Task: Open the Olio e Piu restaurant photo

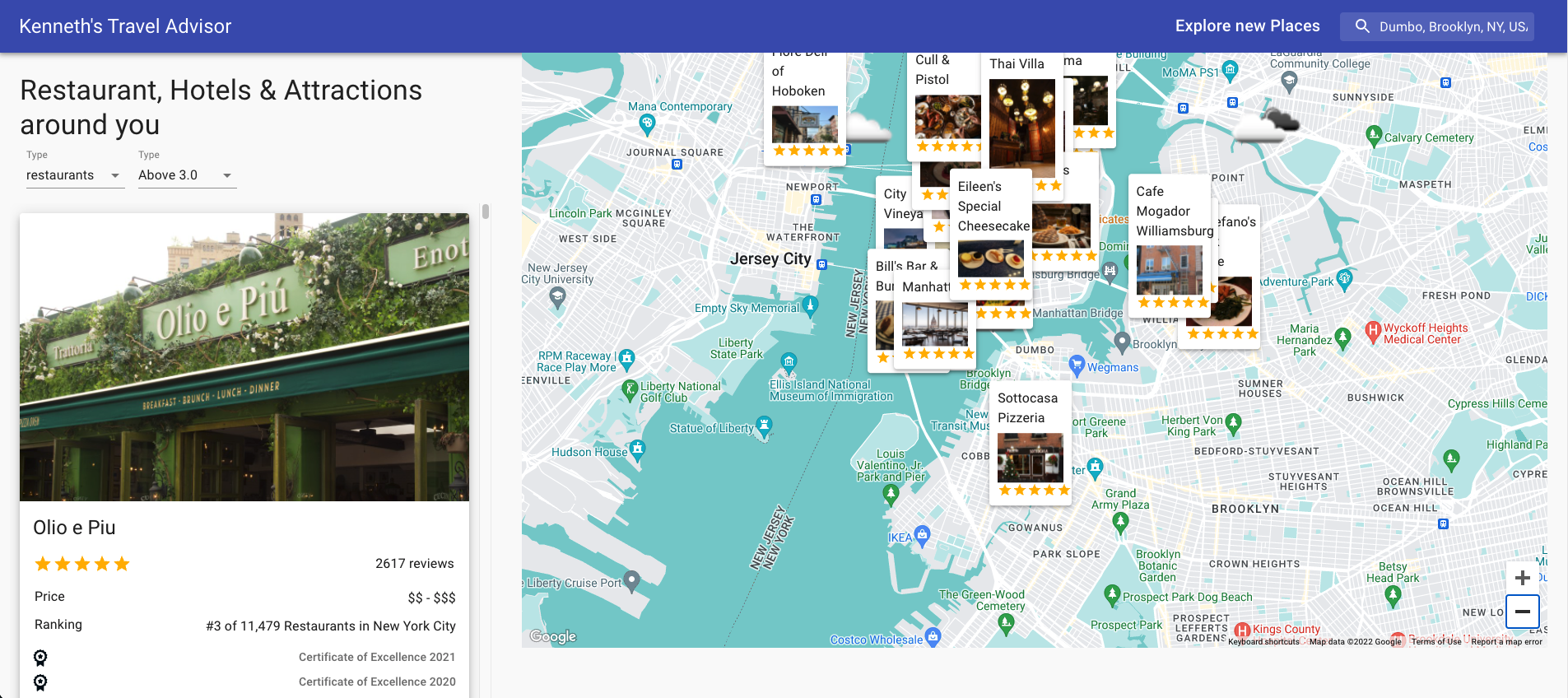Action: (244, 357)
